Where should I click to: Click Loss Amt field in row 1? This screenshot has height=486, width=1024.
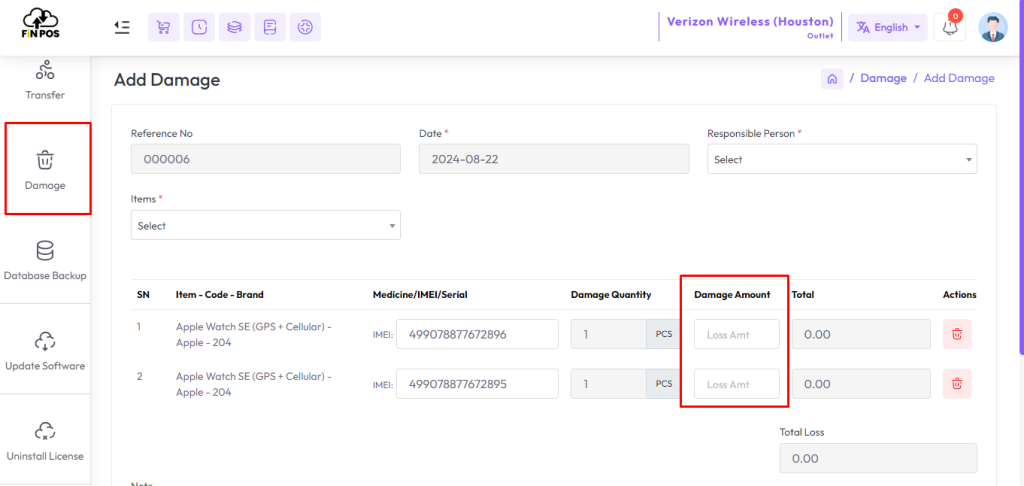click(737, 334)
